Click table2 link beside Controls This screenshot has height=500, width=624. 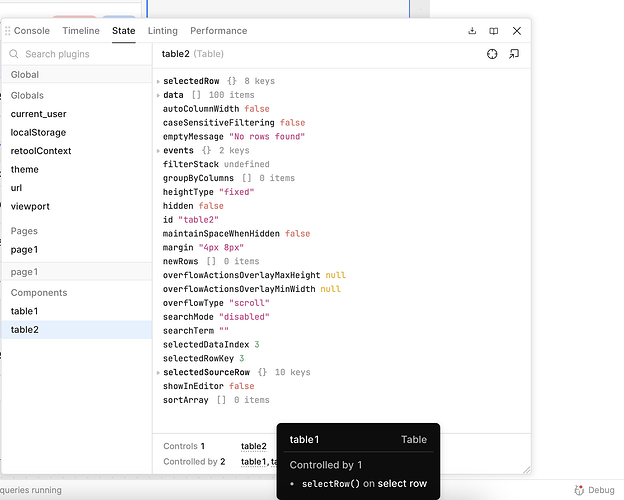(254, 446)
